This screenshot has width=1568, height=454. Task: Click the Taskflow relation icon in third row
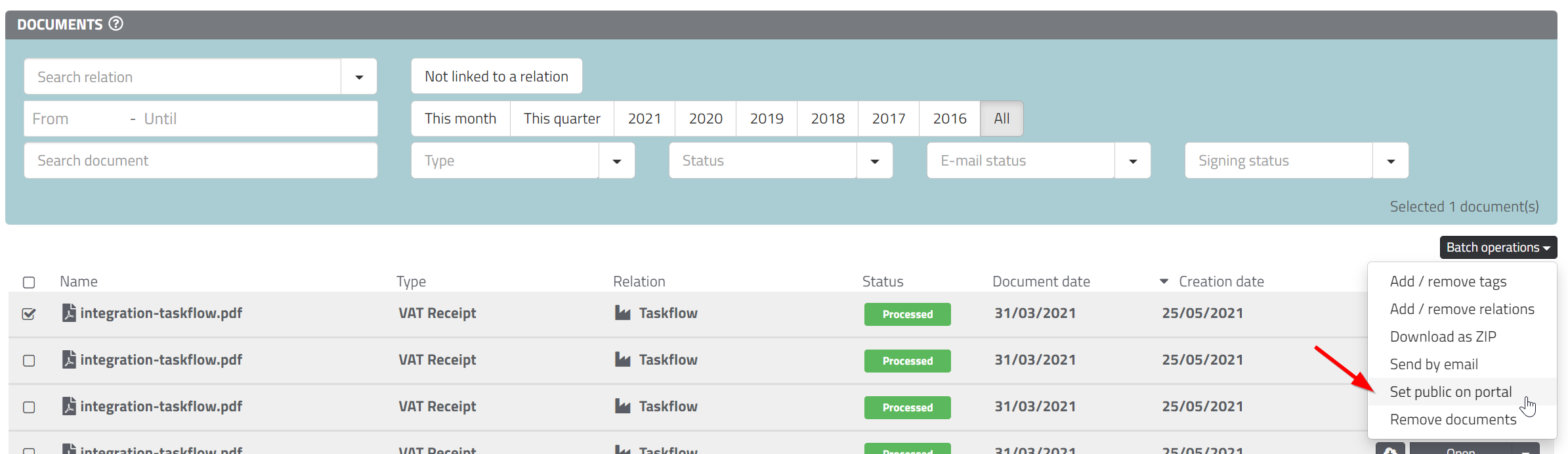622,407
